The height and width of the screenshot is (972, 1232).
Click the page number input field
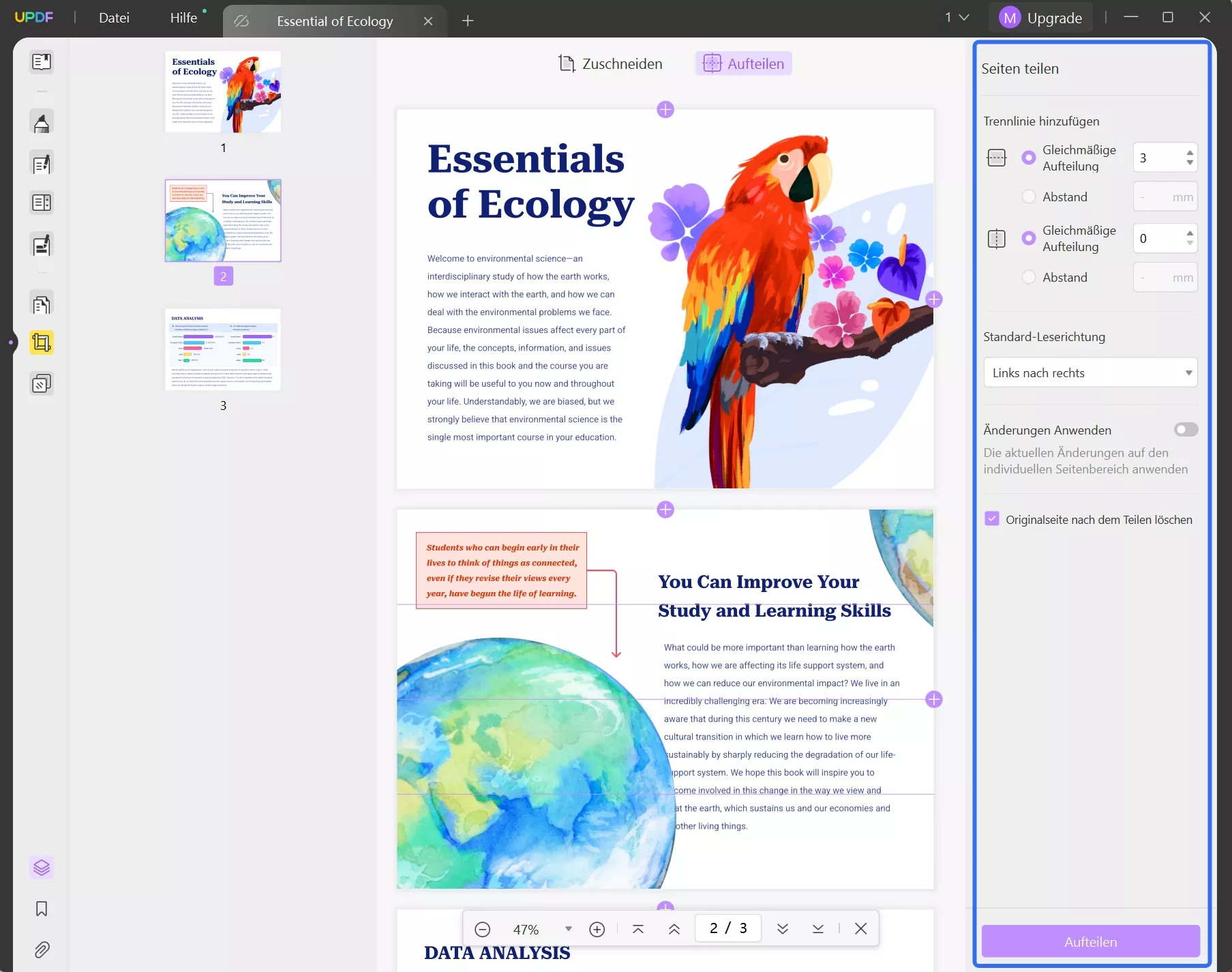728,928
